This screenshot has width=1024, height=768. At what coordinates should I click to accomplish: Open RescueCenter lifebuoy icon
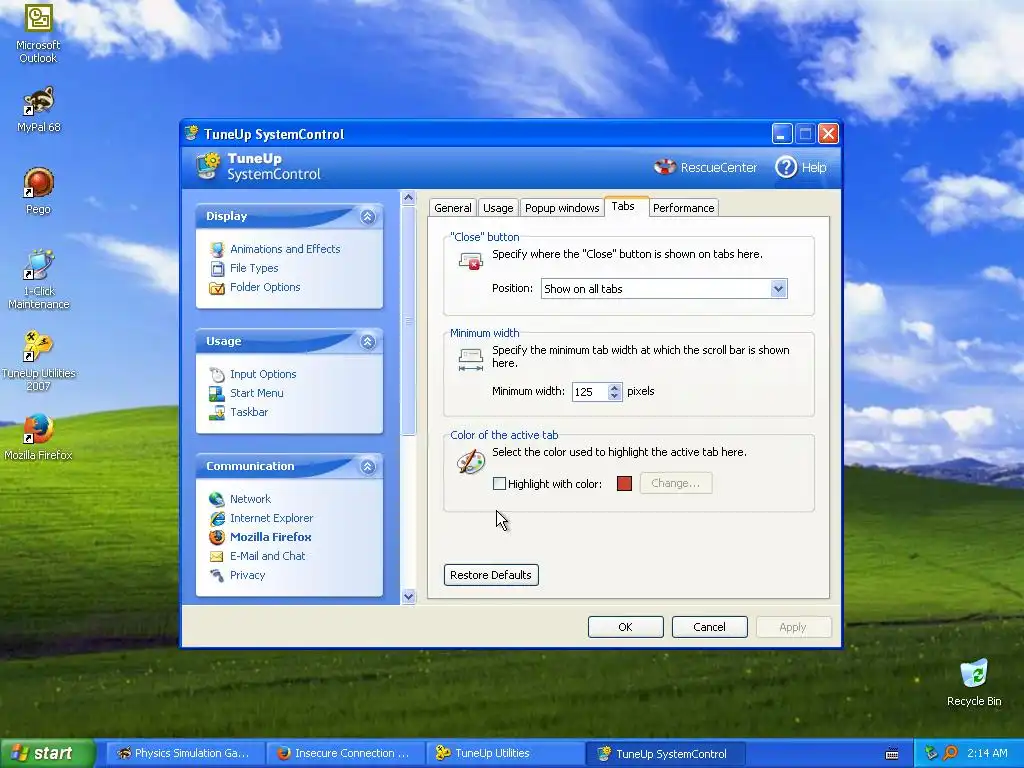[x=665, y=167]
